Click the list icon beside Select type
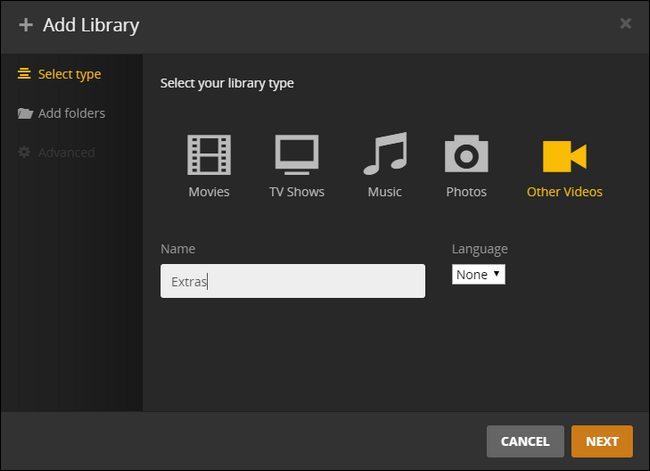The image size is (650, 471). (x=25, y=74)
